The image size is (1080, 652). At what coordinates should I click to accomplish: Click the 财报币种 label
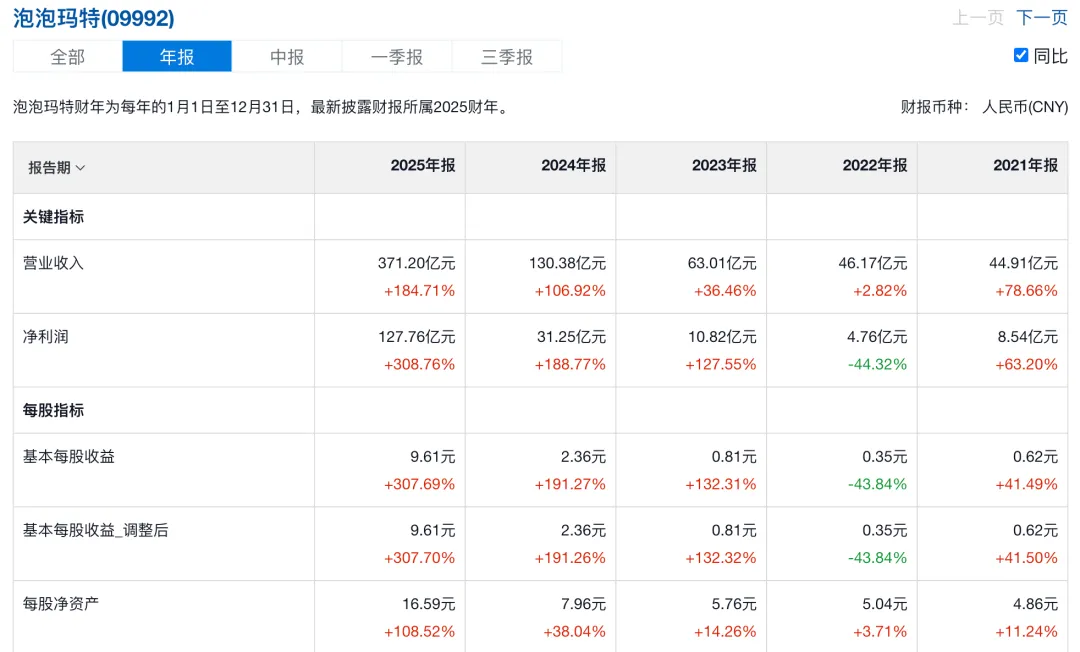[x=935, y=107]
